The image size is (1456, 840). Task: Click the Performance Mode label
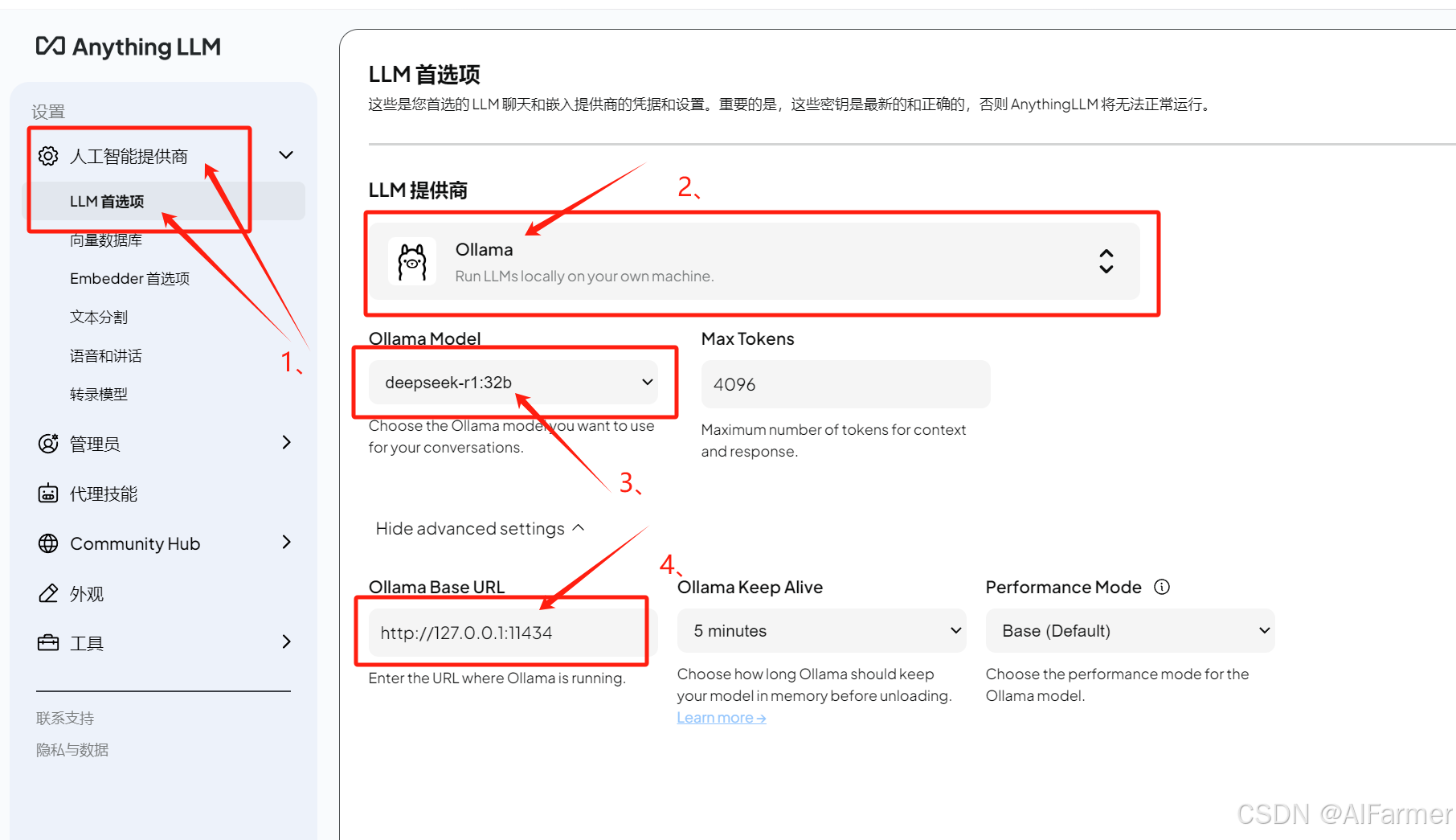click(x=1063, y=587)
